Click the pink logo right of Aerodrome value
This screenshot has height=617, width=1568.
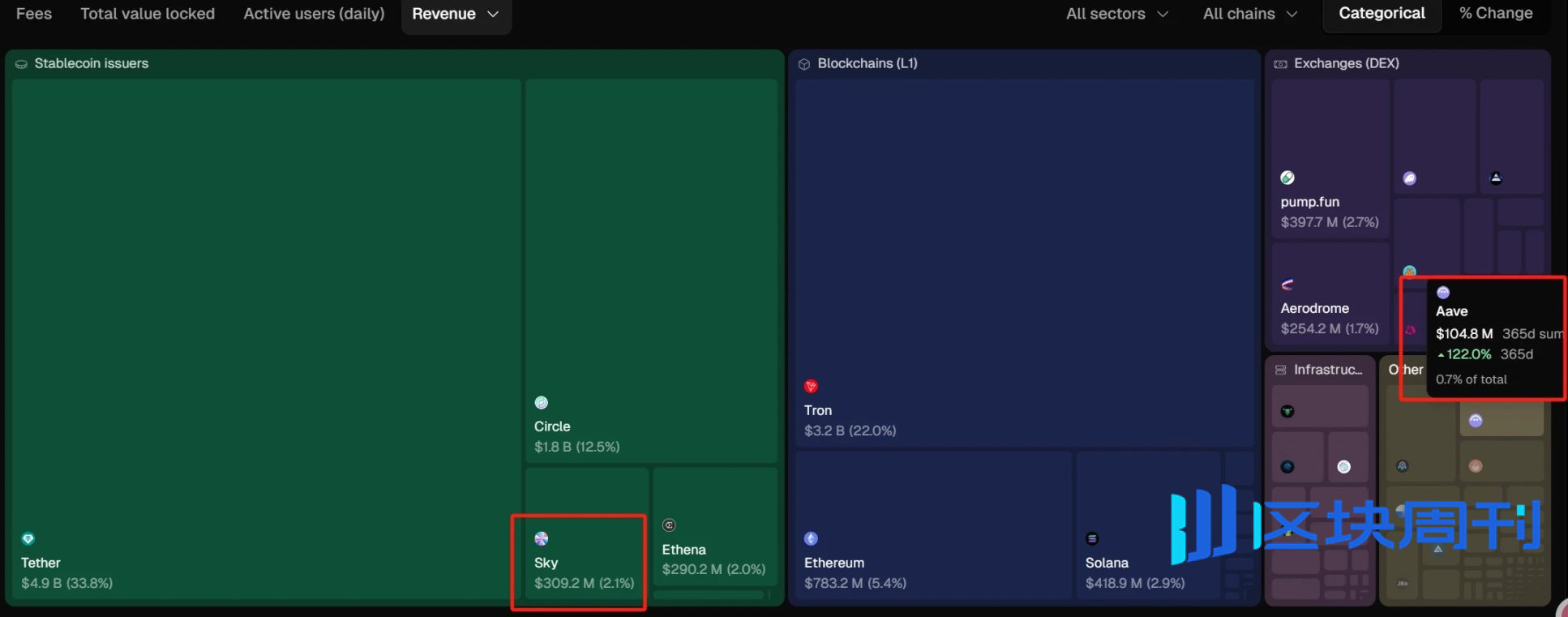pyautogui.click(x=1411, y=330)
